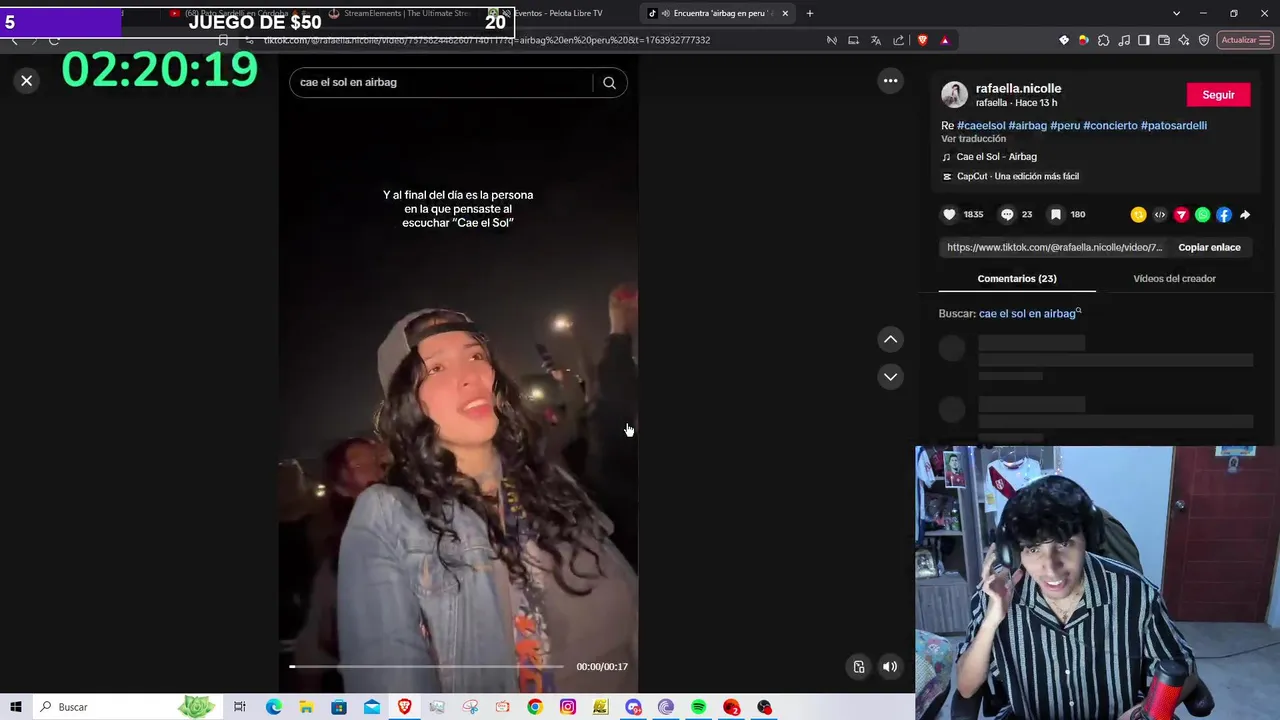Open Microsoft Edge from the taskbar
Viewport: 1280px width, 720px height.
[x=273, y=707]
